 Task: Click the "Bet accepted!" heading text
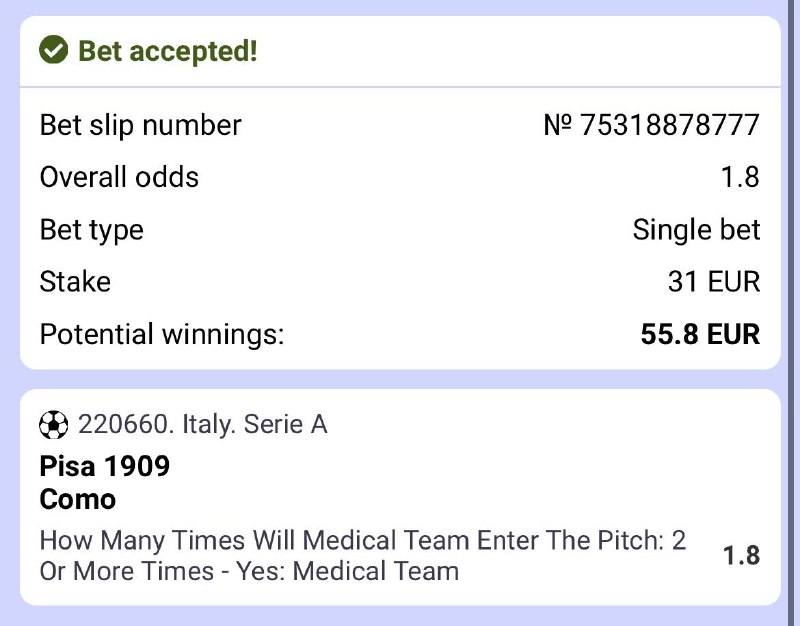(x=168, y=51)
